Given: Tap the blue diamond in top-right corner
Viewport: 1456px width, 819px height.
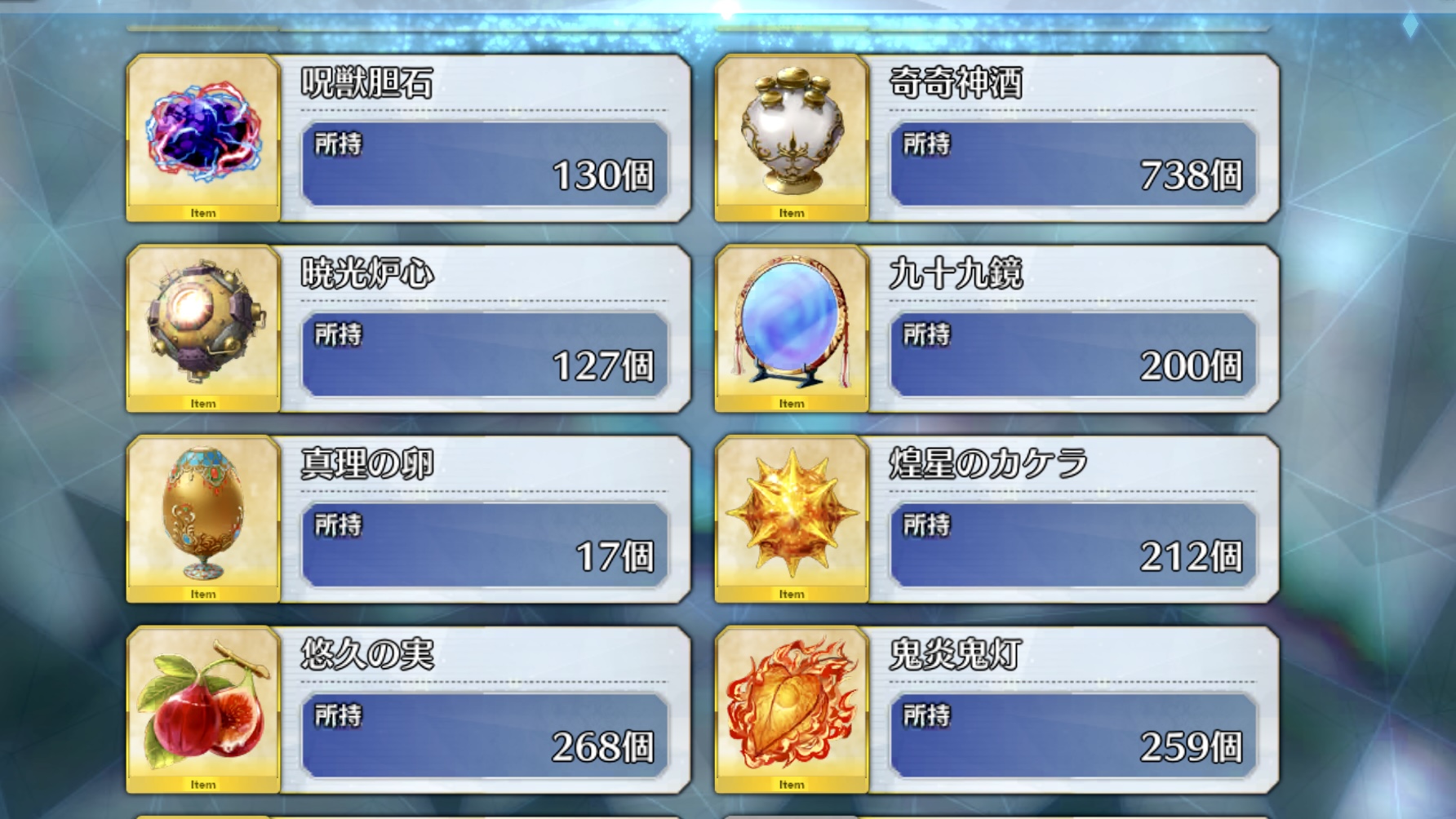Looking at the screenshot, I should (x=1410, y=25).
